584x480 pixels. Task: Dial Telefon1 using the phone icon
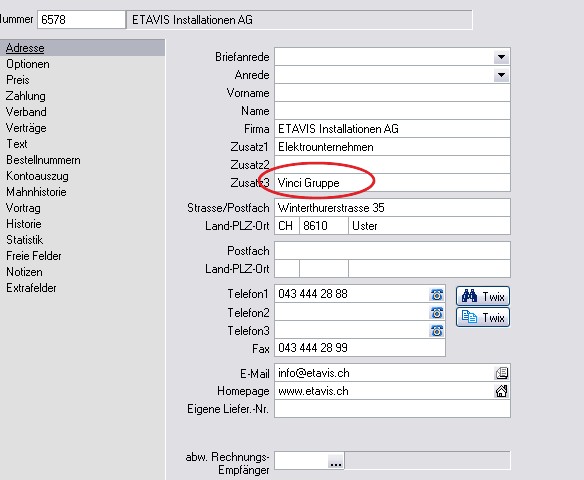click(x=437, y=294)
